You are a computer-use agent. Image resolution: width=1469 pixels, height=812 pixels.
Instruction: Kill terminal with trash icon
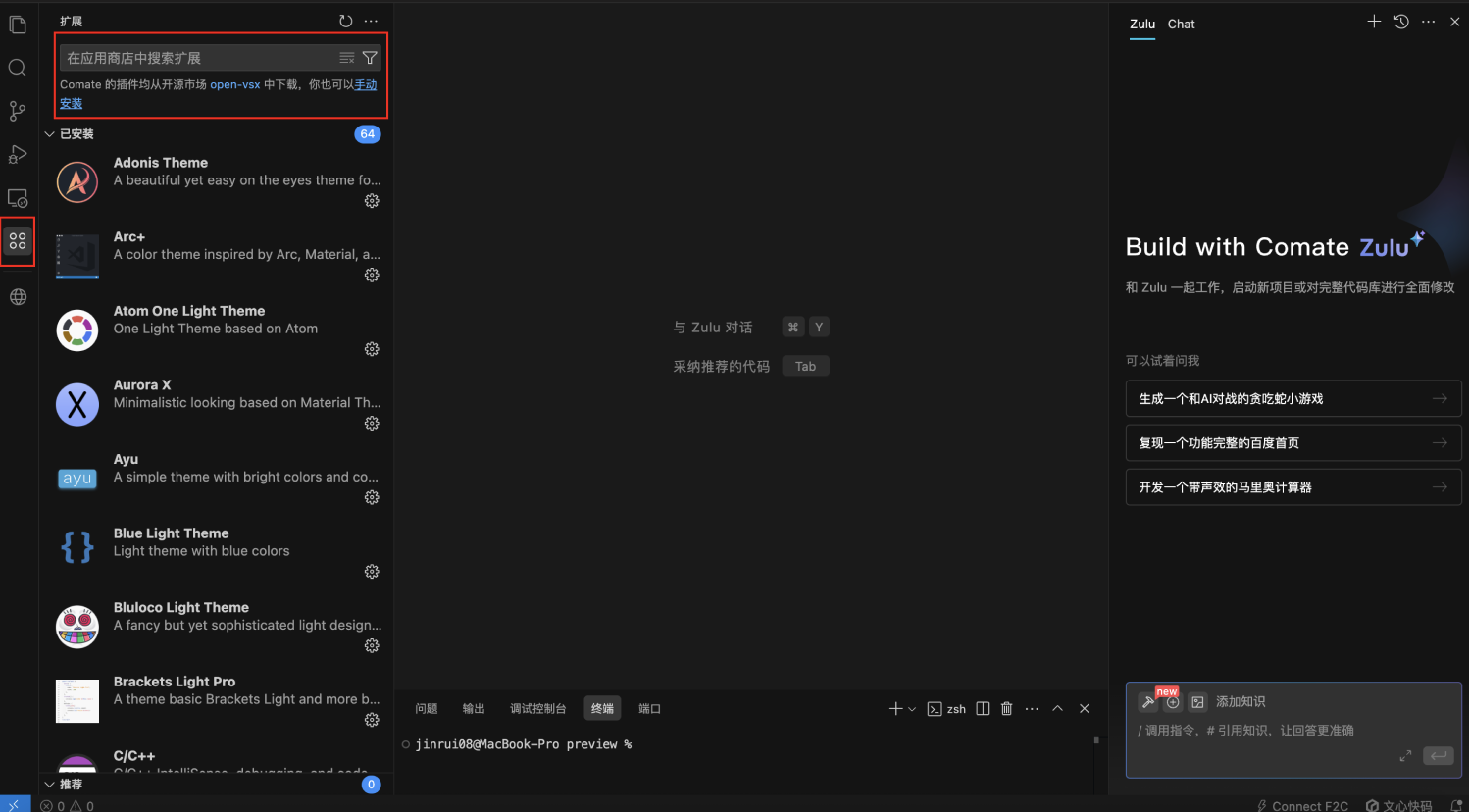(1006, 709)
